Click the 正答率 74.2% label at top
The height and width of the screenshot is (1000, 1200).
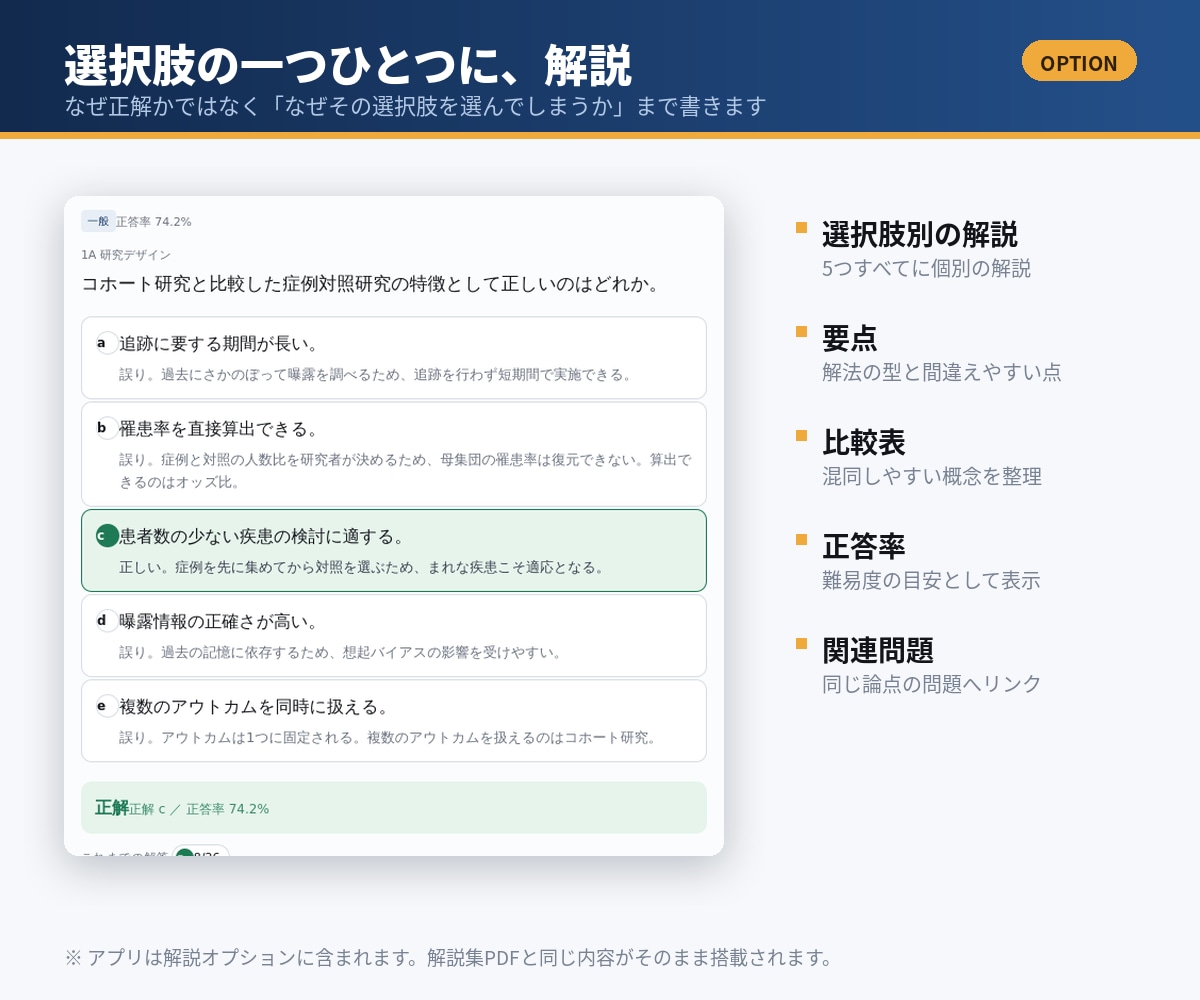pyautogui.click(x=154, y=222)
